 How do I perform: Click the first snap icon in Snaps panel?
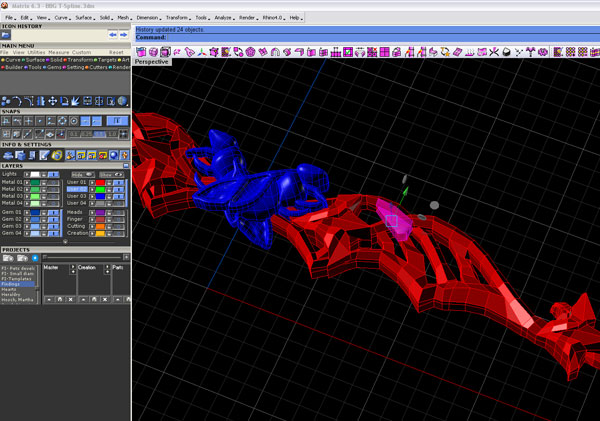click(6, 121)
